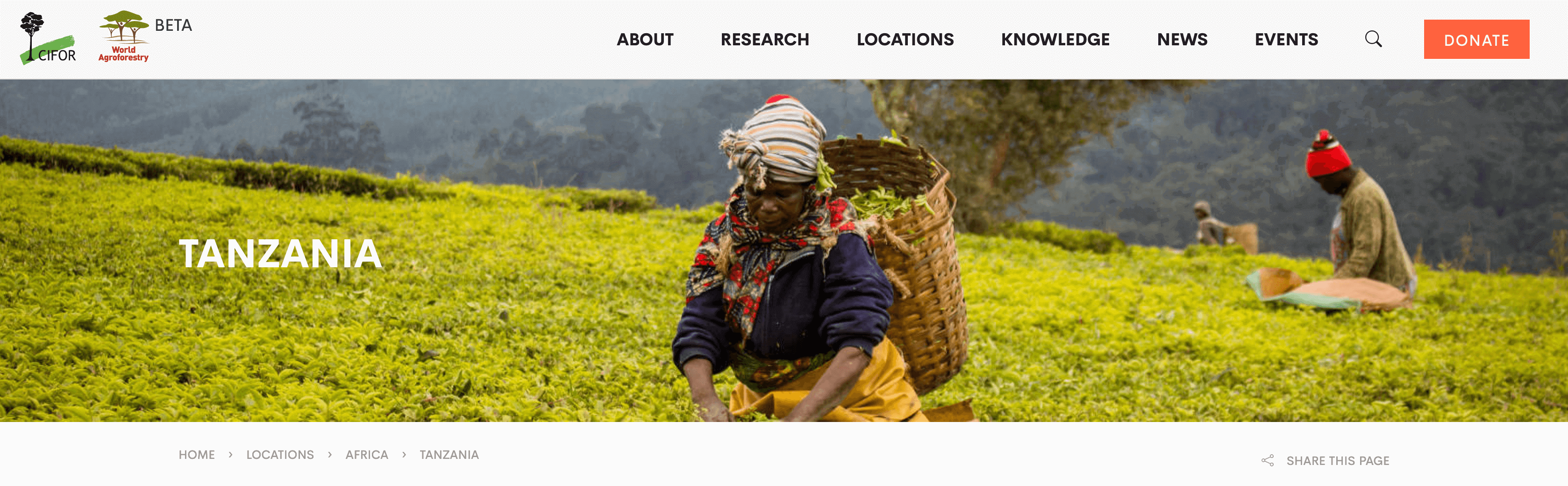Go to Home in the breadcrumb
Screen dimensions: 1568x486
click(x=197, y=455)
